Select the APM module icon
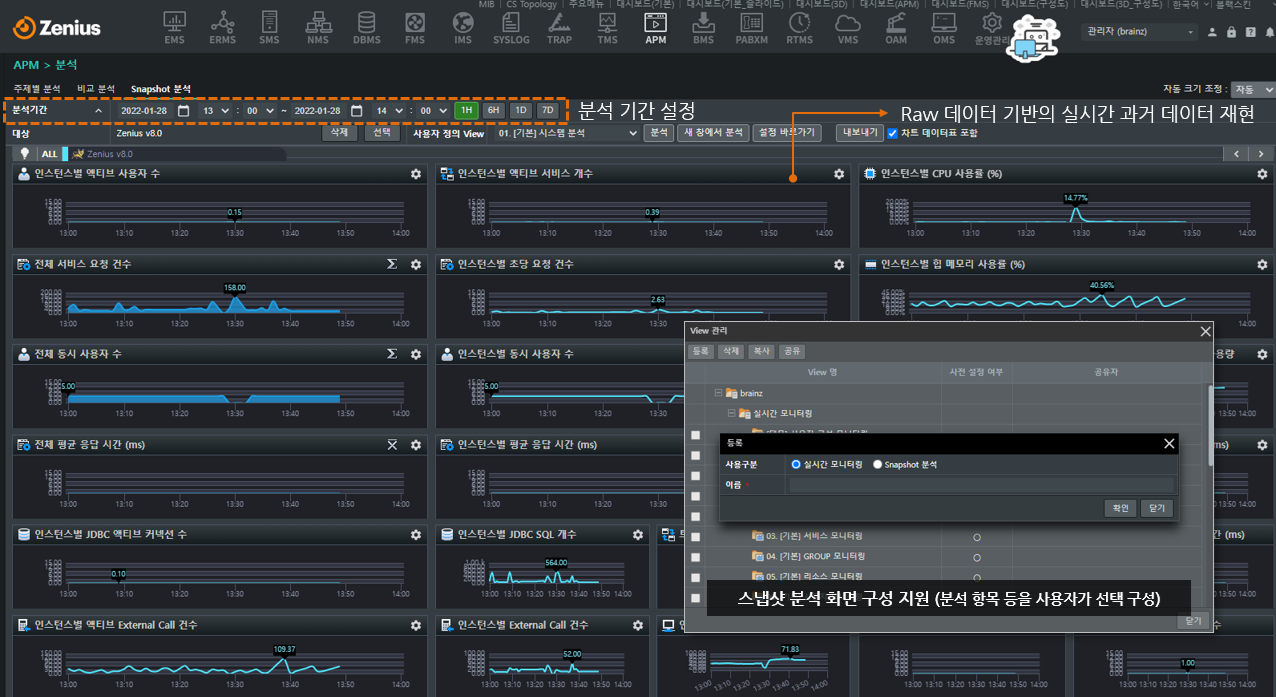This screenshot has height=697, width=1276. click(655, 27)
